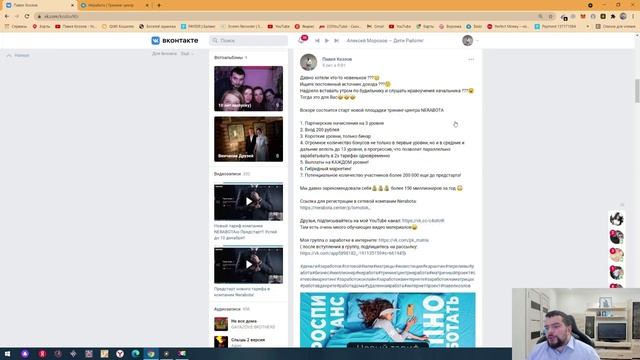Open the Gmail bookmark
The image size is (640, 360).
376,26
